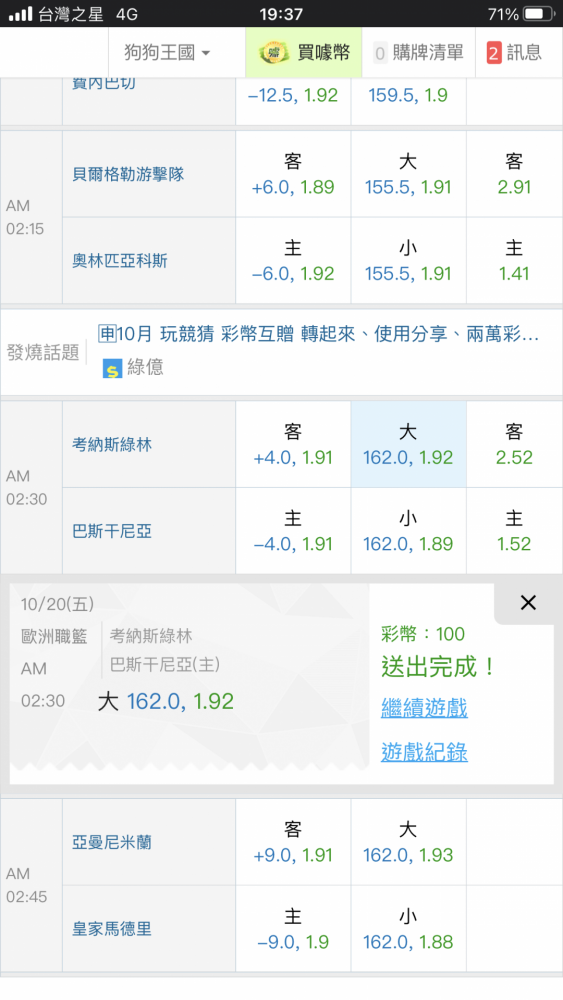Open the 訊息 messages tab
Image resolution: width=563 pixels, height=1000 pixels.
pos(515,52)
